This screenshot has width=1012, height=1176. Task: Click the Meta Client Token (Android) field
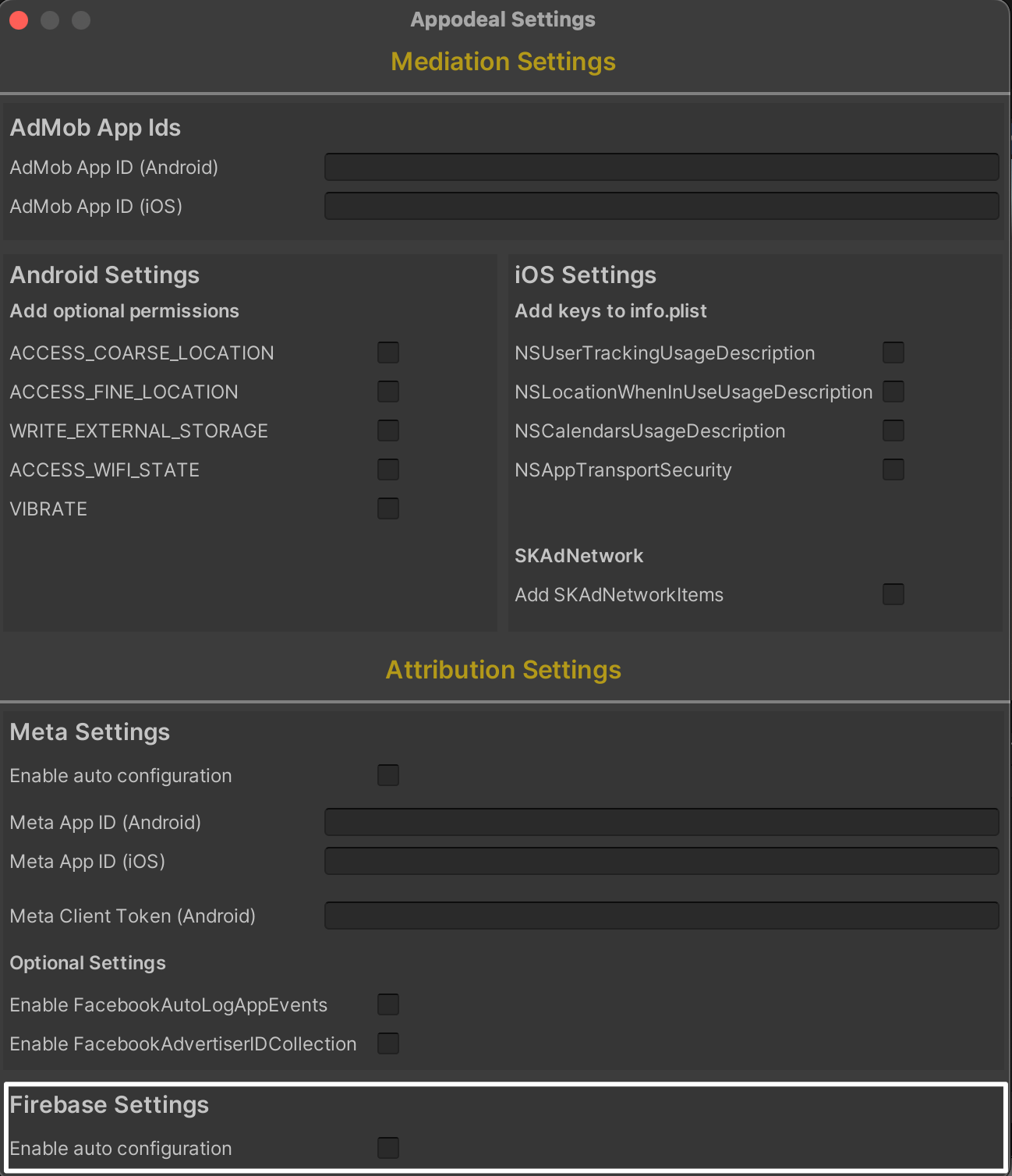[x=661, y=916]
